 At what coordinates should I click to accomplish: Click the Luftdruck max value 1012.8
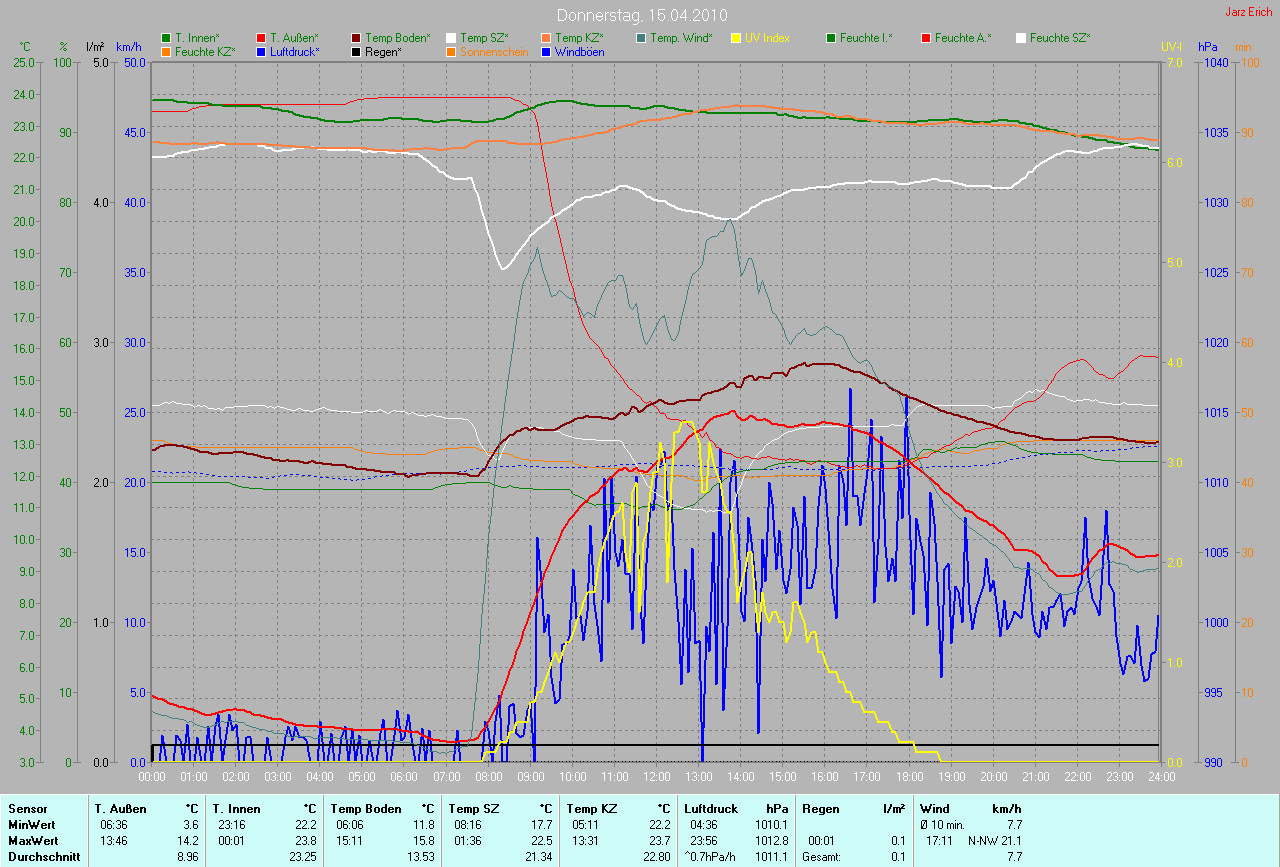click(770, 841)
